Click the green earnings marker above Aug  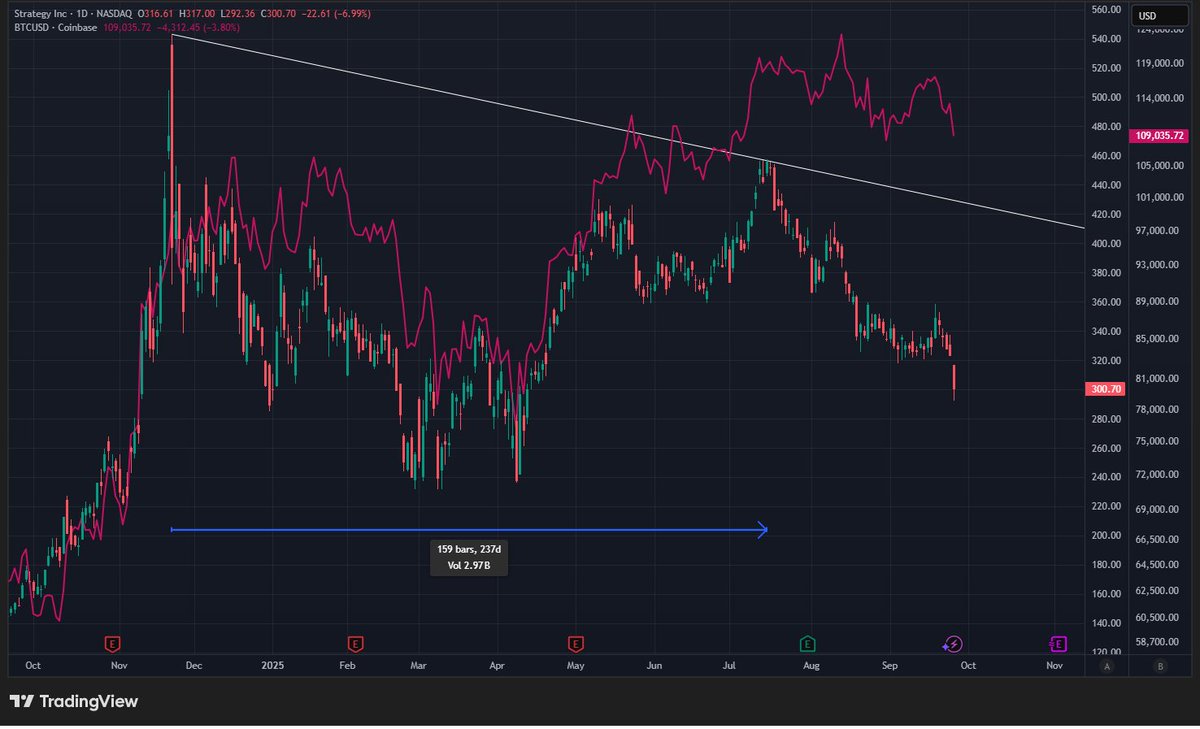(x=807, y=643)
